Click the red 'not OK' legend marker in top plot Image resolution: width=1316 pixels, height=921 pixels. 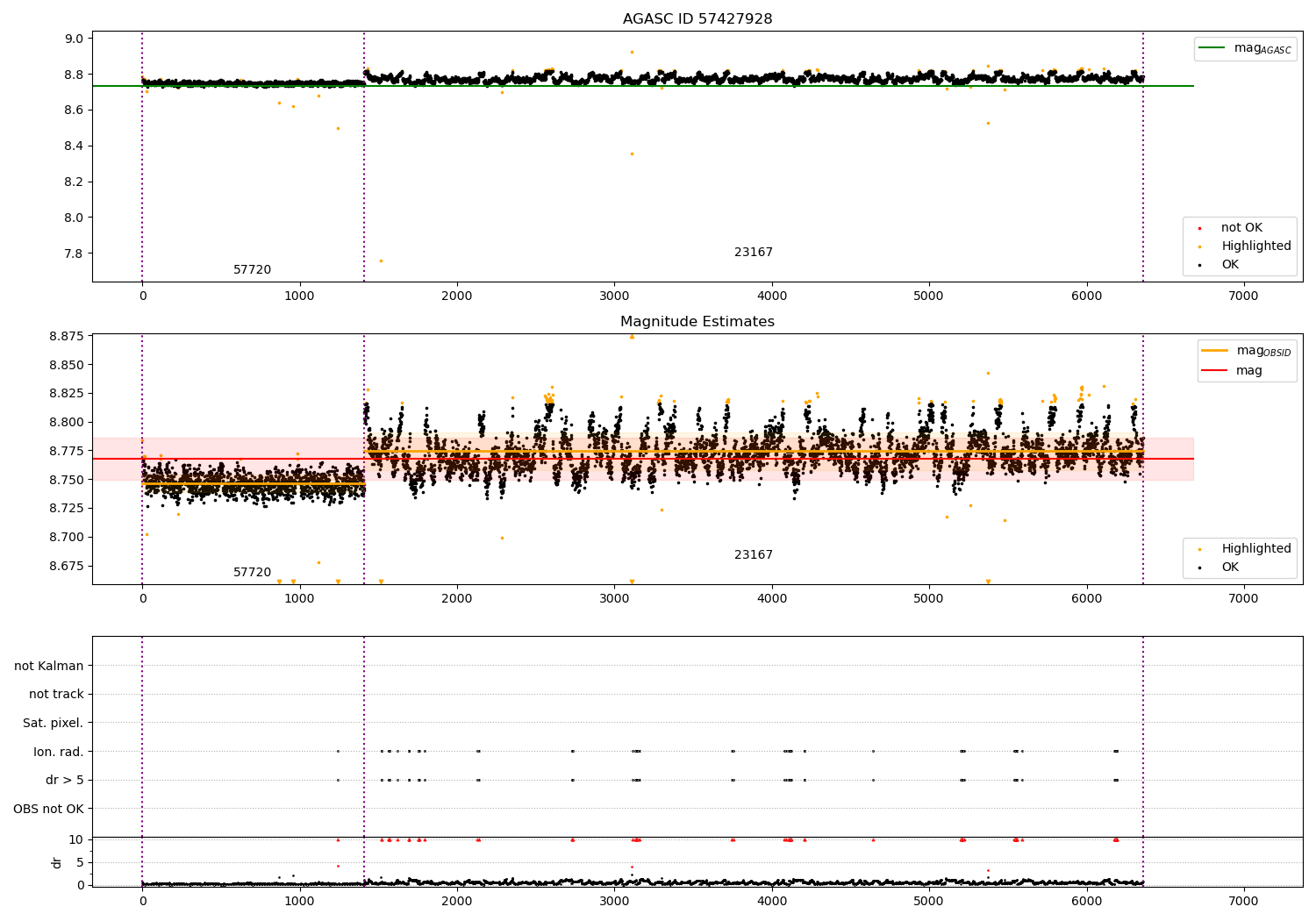pos(1199,228)
